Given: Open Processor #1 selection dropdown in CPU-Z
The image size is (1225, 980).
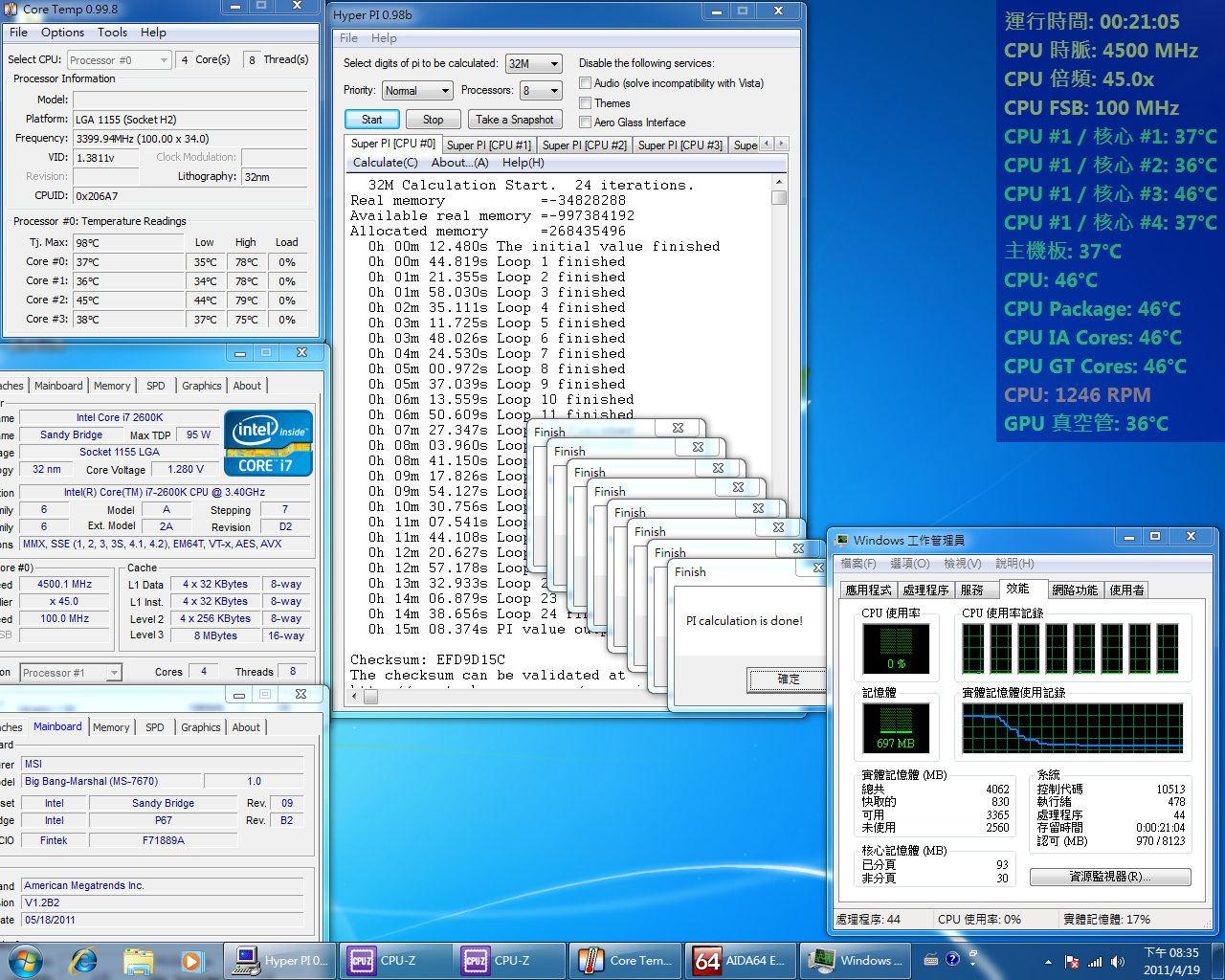Looking at the screenshot, I should [72, 673].
